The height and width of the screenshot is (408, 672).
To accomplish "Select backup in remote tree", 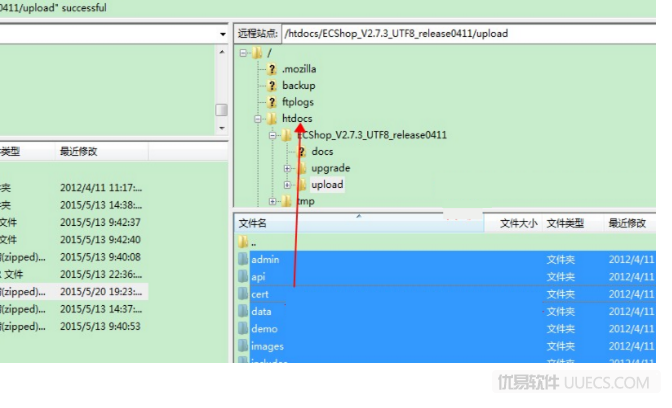I will click(x=299, y=86).
